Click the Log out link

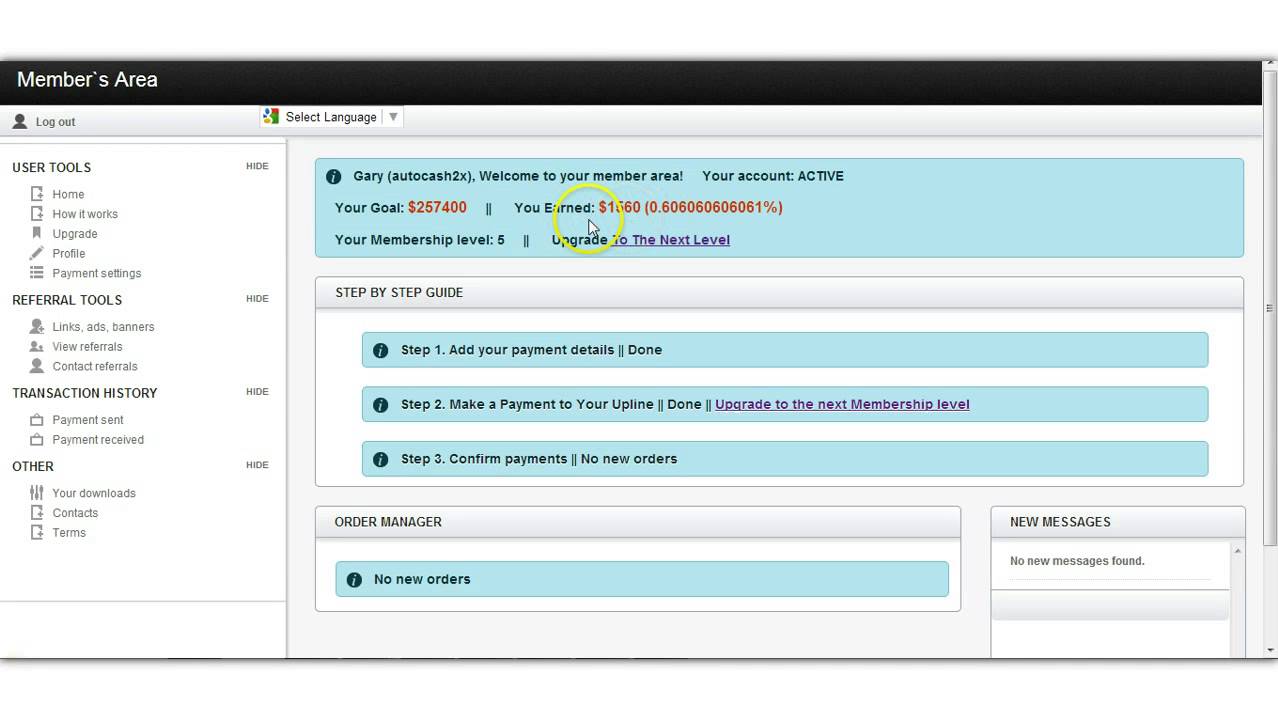pos(55,122)
